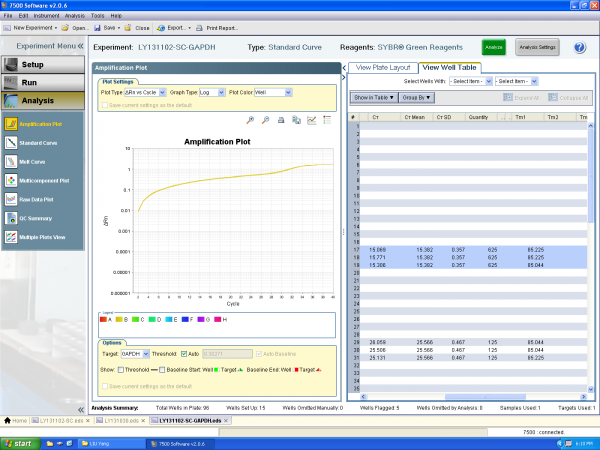
Task: Click the blue help question mark icon
Action: click(x=579, y=47)
